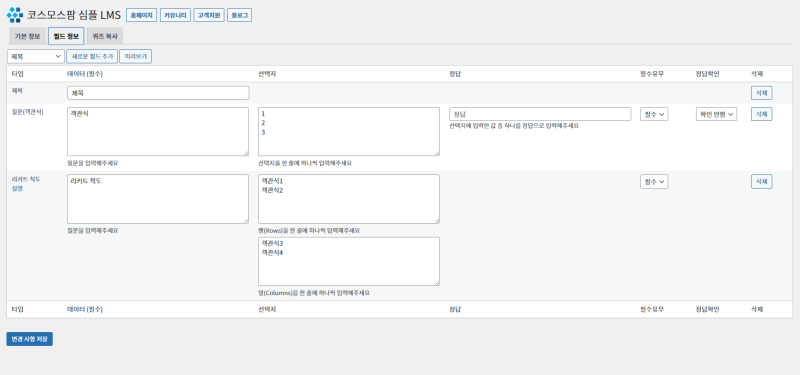Viewport: 800px width, 375px height.
Task: Click the 설명 link under 리커트 척도
Action: point(17,188)
